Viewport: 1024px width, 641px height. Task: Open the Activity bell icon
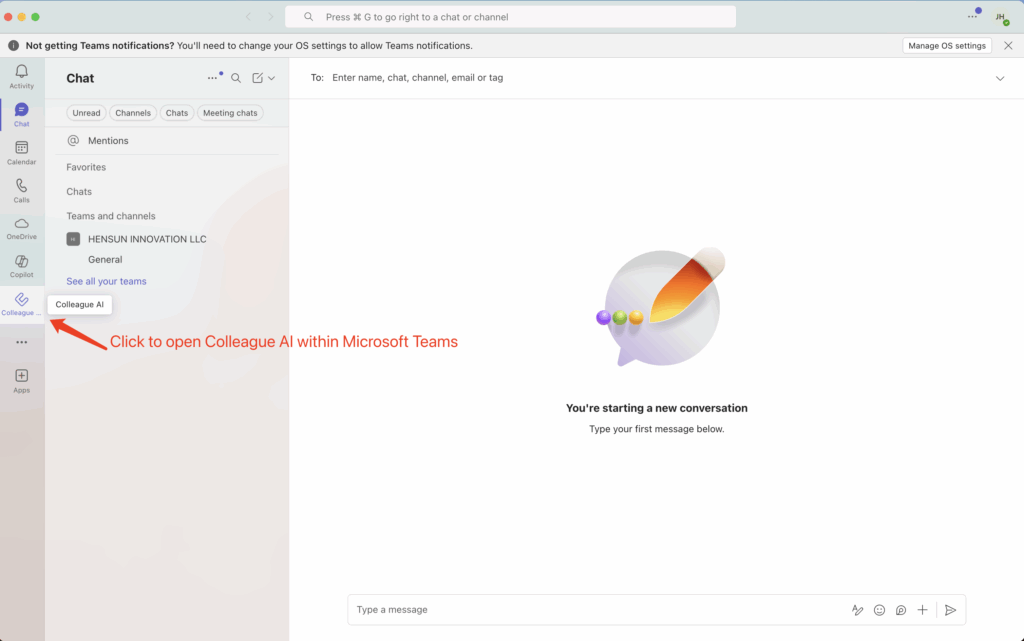21,72
